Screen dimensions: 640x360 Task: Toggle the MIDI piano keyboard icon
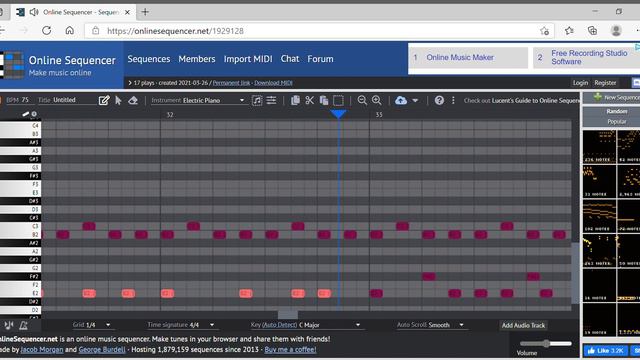pos(9,325)
